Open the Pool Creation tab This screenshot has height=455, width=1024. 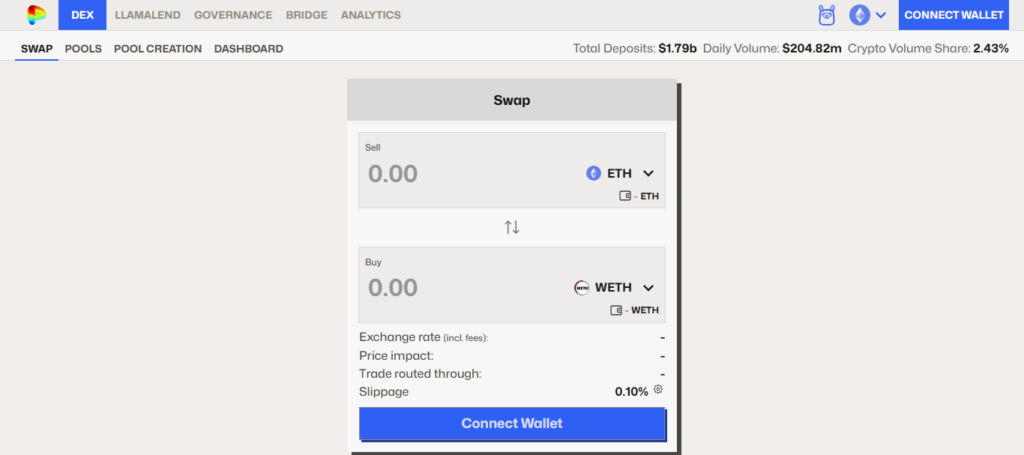pos(157,48)
